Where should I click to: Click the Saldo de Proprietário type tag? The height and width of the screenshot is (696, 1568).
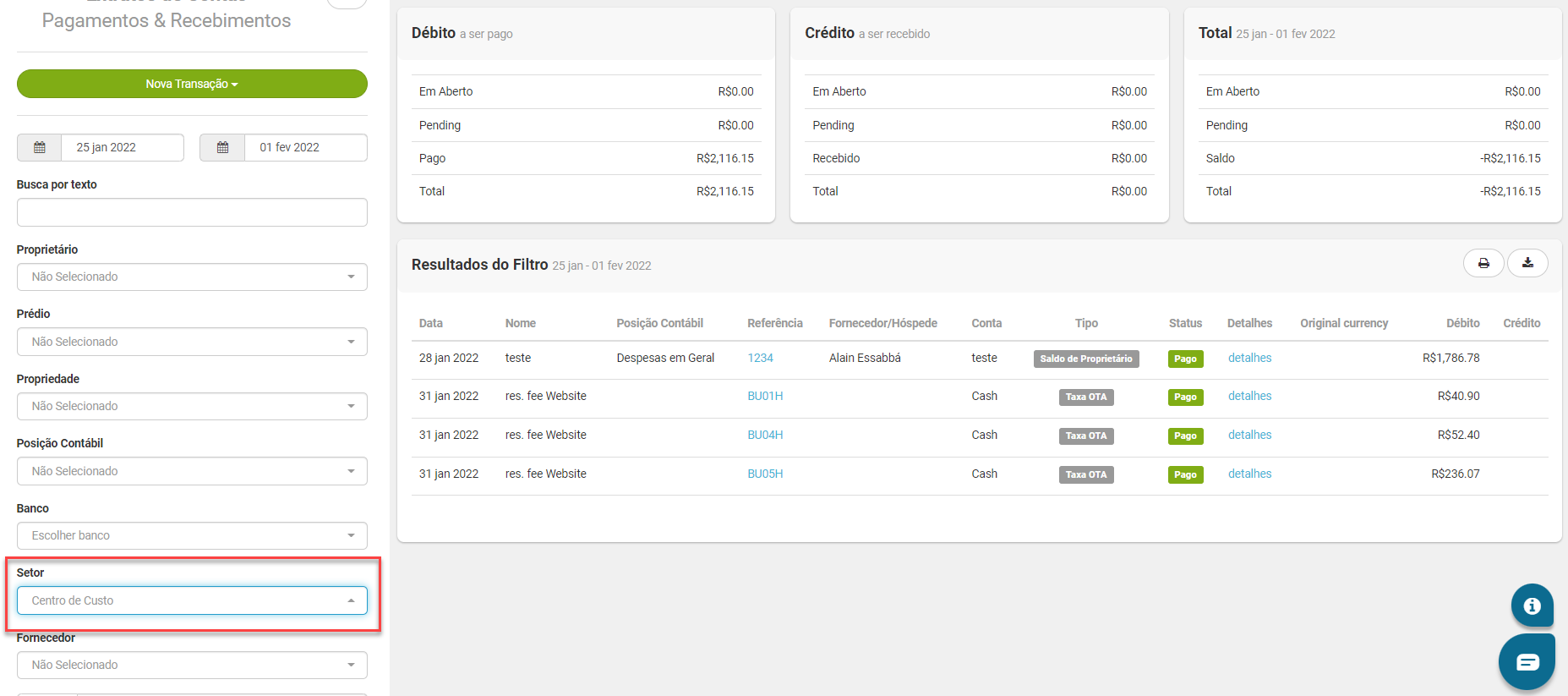pos(1086,359)
